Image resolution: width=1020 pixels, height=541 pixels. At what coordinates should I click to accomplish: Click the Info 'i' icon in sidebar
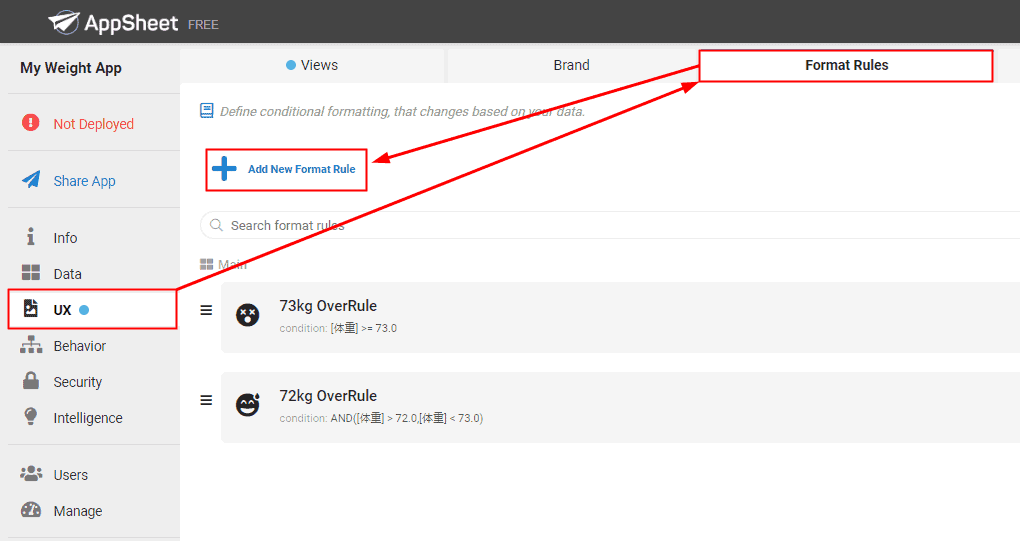(x=31, y=237)
